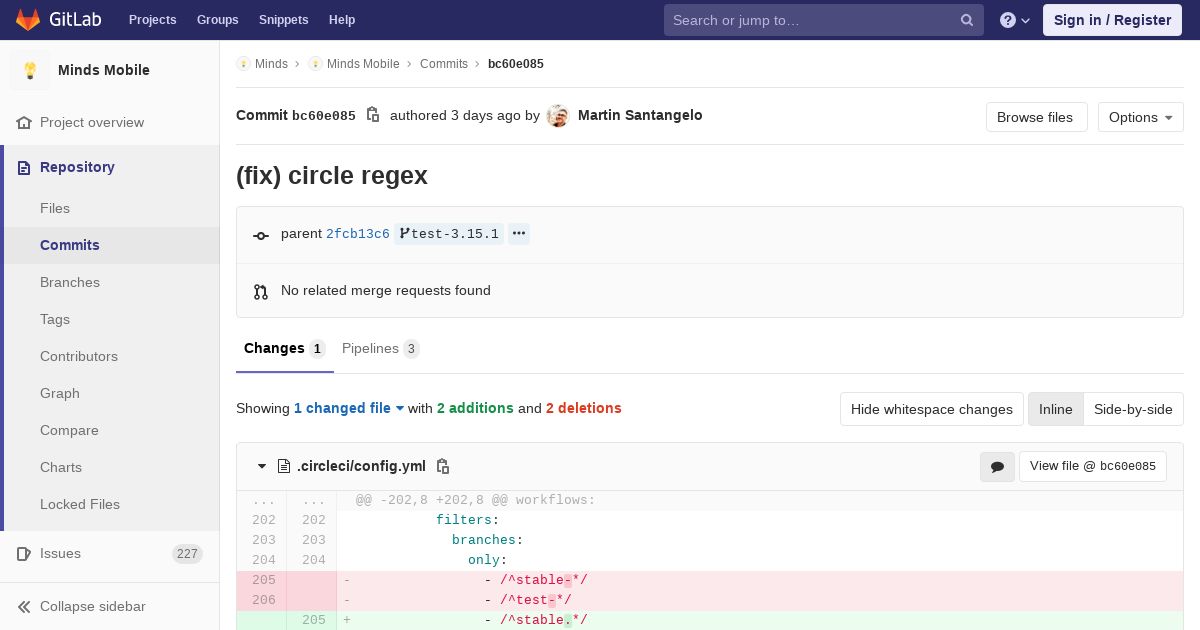The height and width of the screenshot is (630, 1200).
Task: Select Branches in the Repository sidebar
Action: tap(70, 282)
